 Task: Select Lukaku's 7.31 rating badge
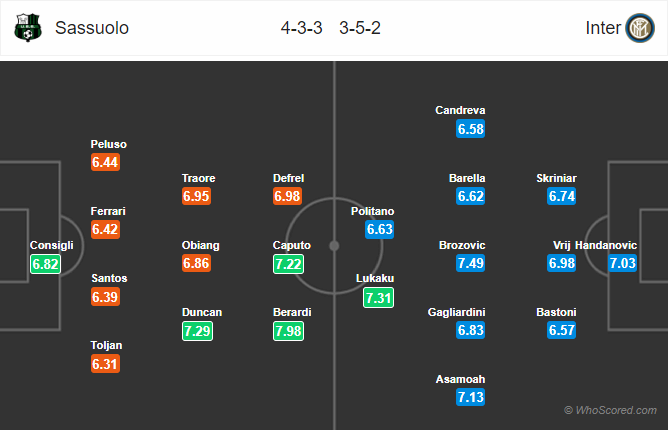[378, 297]
